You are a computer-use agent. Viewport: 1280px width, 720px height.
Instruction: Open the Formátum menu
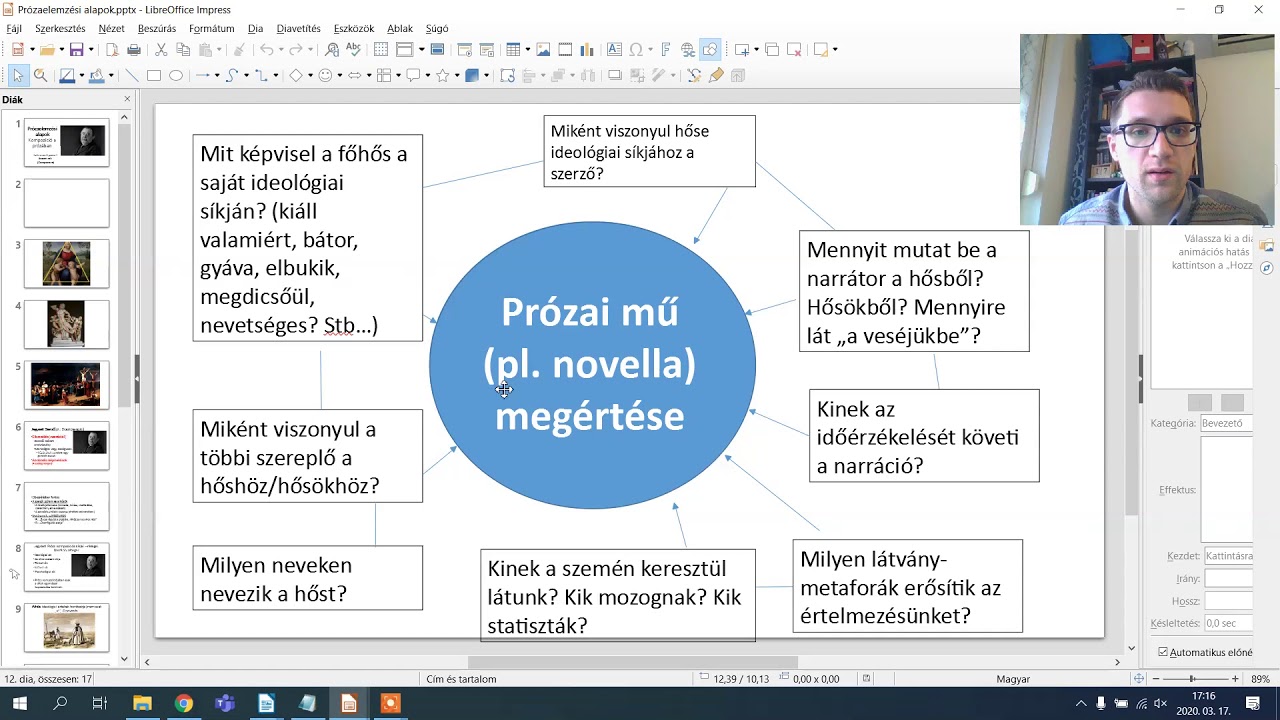tap(211, 29)
